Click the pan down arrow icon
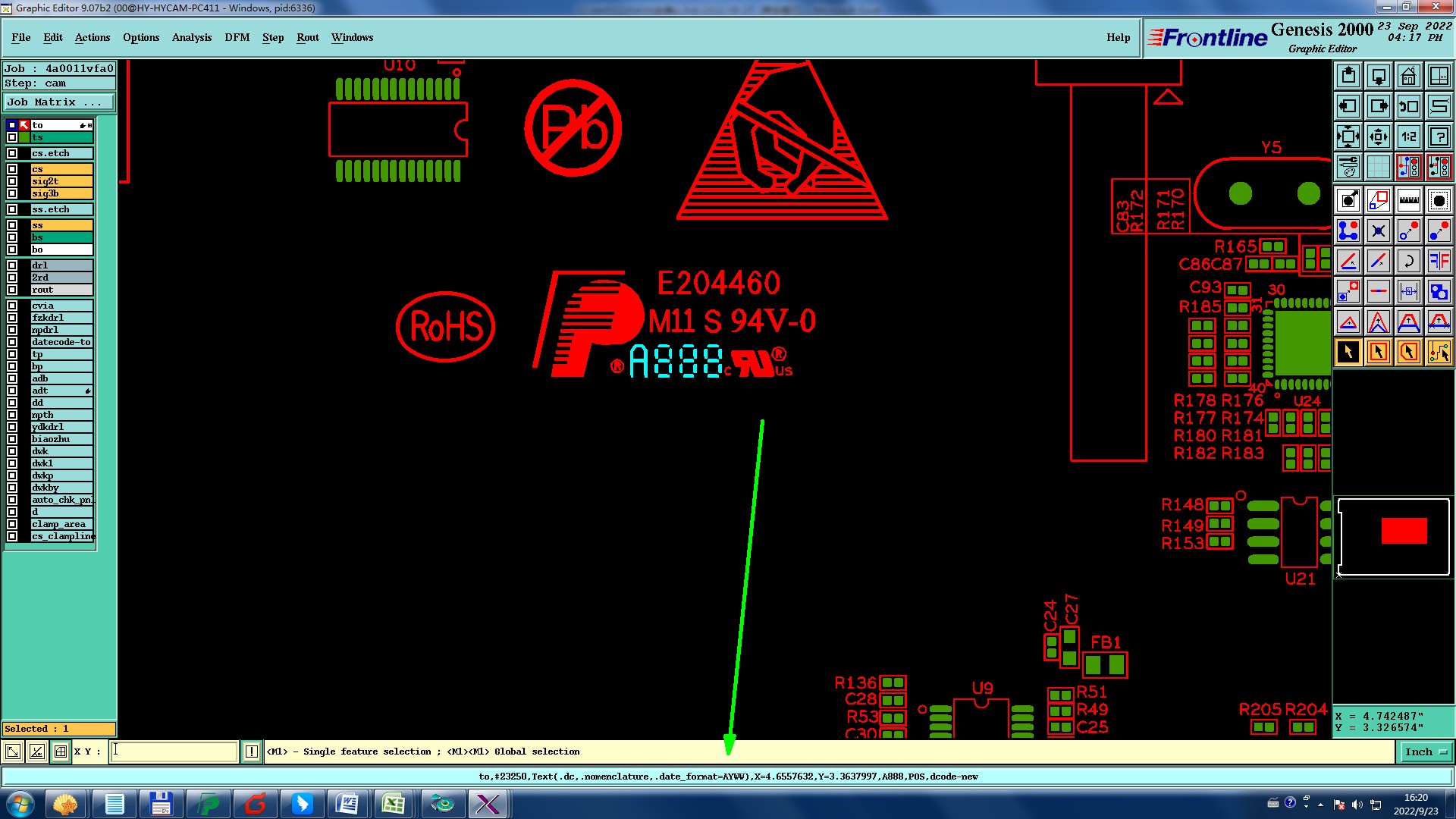 coord(1379,76)
